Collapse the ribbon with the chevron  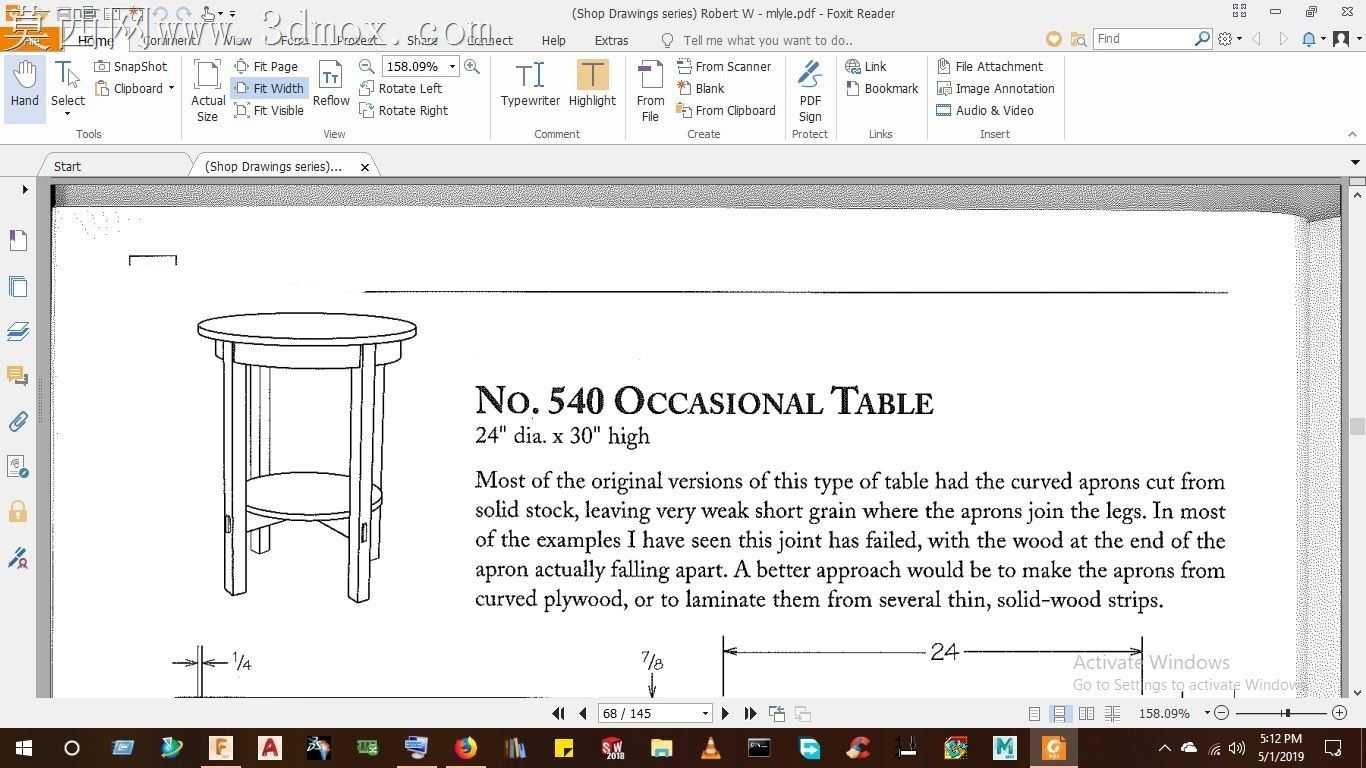(1353, 134)
